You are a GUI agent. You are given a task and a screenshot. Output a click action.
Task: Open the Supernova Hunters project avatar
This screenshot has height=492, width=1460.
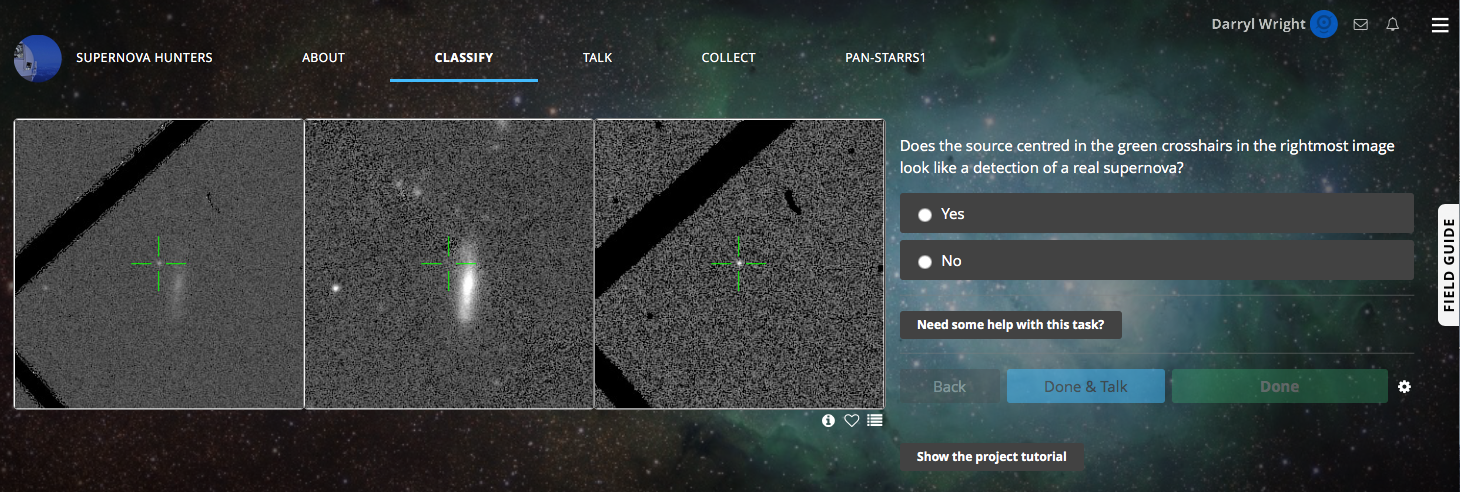tap(38, 58)
